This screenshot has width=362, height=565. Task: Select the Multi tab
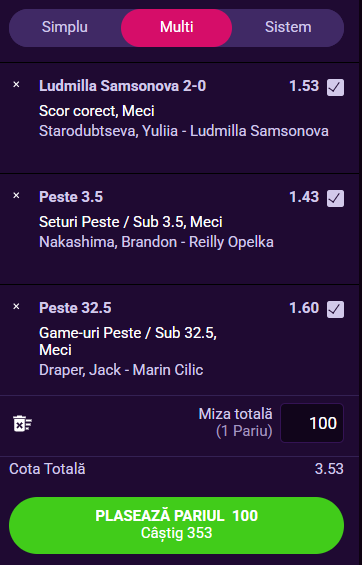point(176,27)
